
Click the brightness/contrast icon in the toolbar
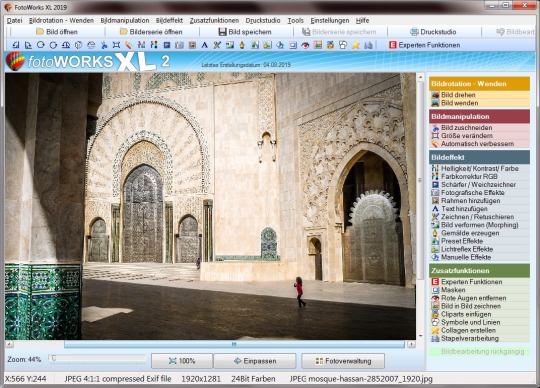tap(141, 45)
